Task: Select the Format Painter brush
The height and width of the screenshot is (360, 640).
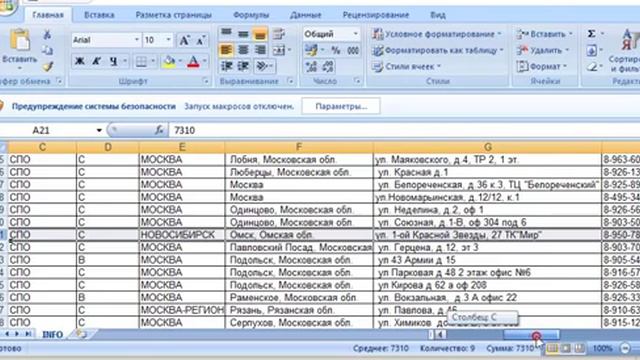Action: pos(48,66)
